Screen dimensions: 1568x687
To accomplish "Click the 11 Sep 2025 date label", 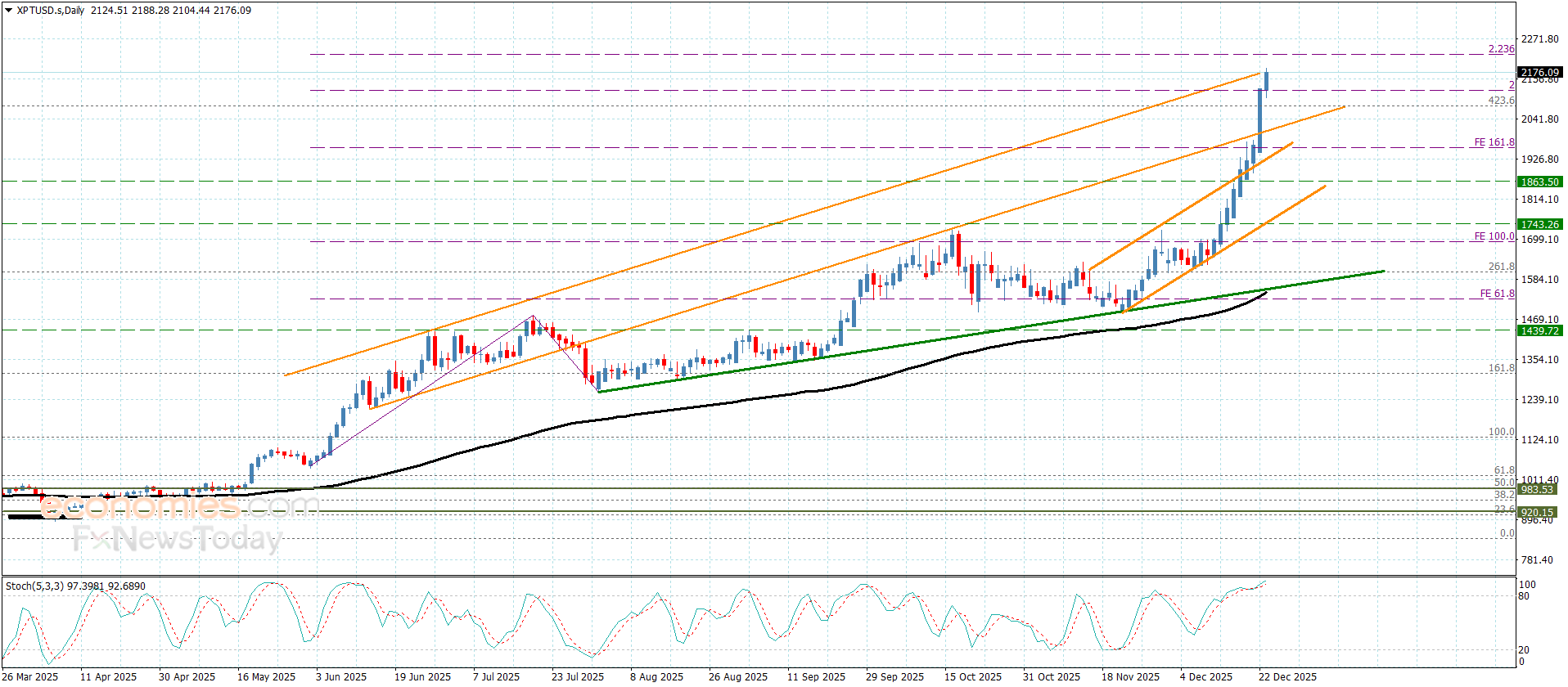I will 816,676.
